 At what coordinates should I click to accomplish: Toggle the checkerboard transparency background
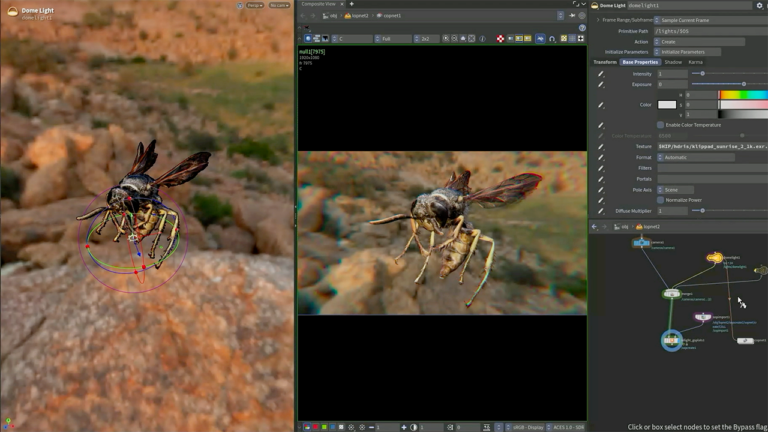(500, 39)
